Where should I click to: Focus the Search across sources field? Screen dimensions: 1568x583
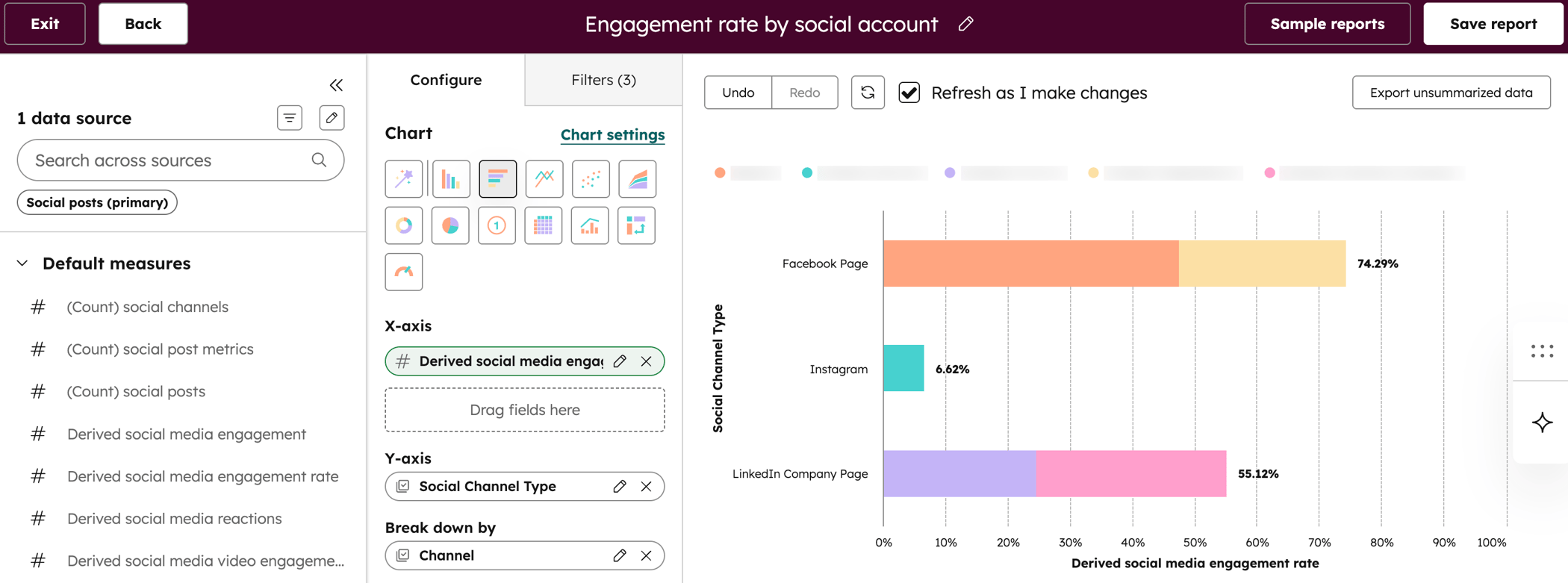[x=181, y=160]
